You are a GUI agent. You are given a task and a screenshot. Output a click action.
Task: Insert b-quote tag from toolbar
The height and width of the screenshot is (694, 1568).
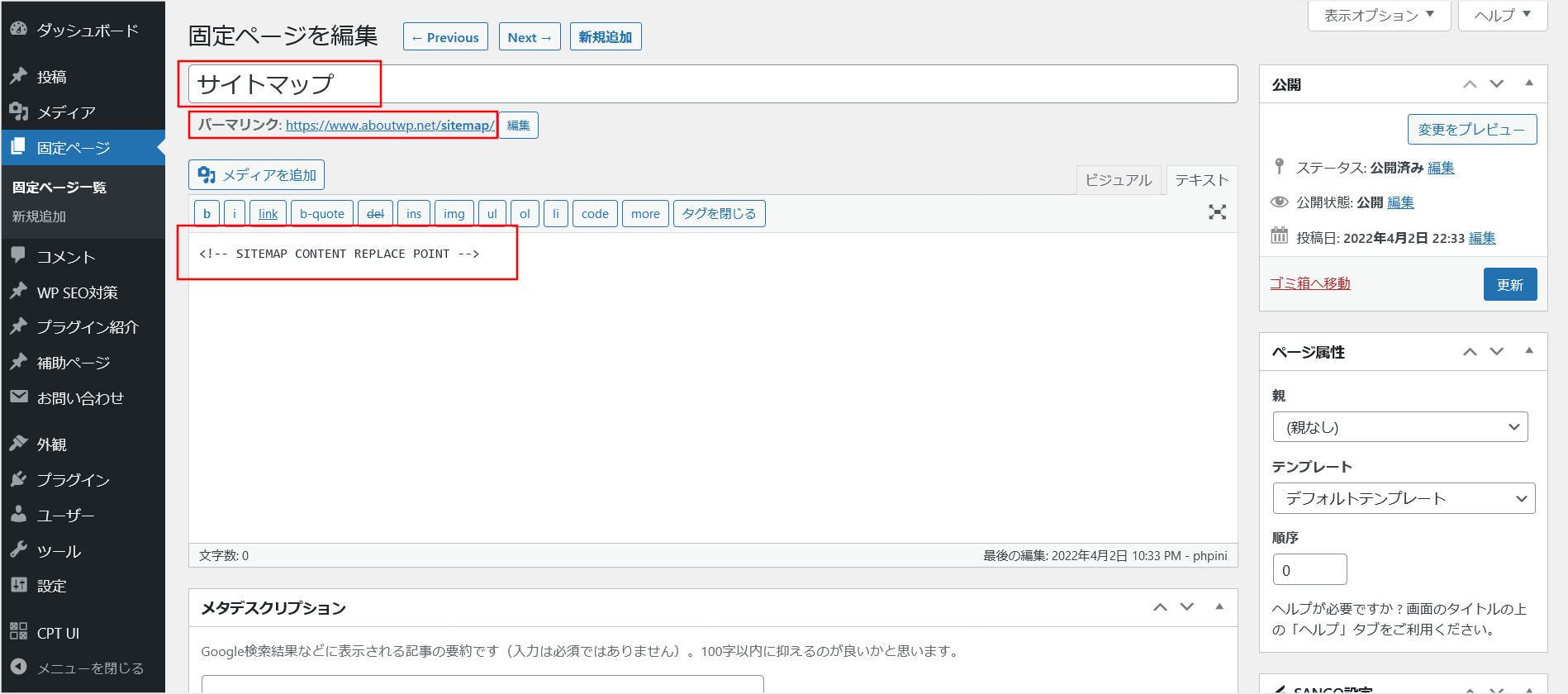pyautogui.click(x=321, y=214)
